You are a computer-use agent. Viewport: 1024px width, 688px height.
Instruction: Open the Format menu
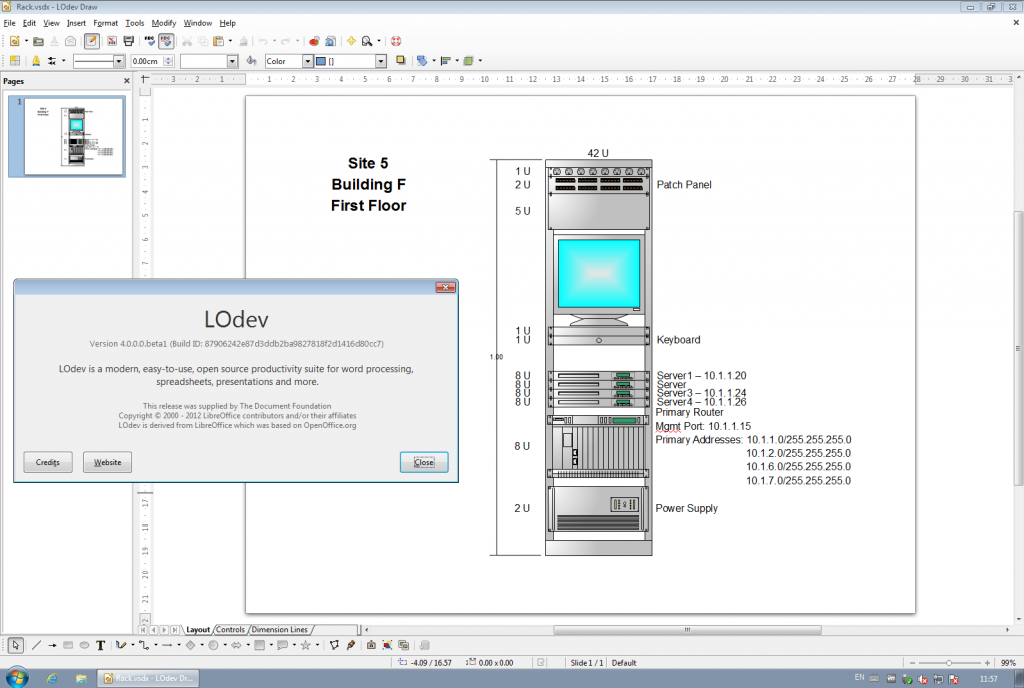pyautogui.click(x=105, y=22)
